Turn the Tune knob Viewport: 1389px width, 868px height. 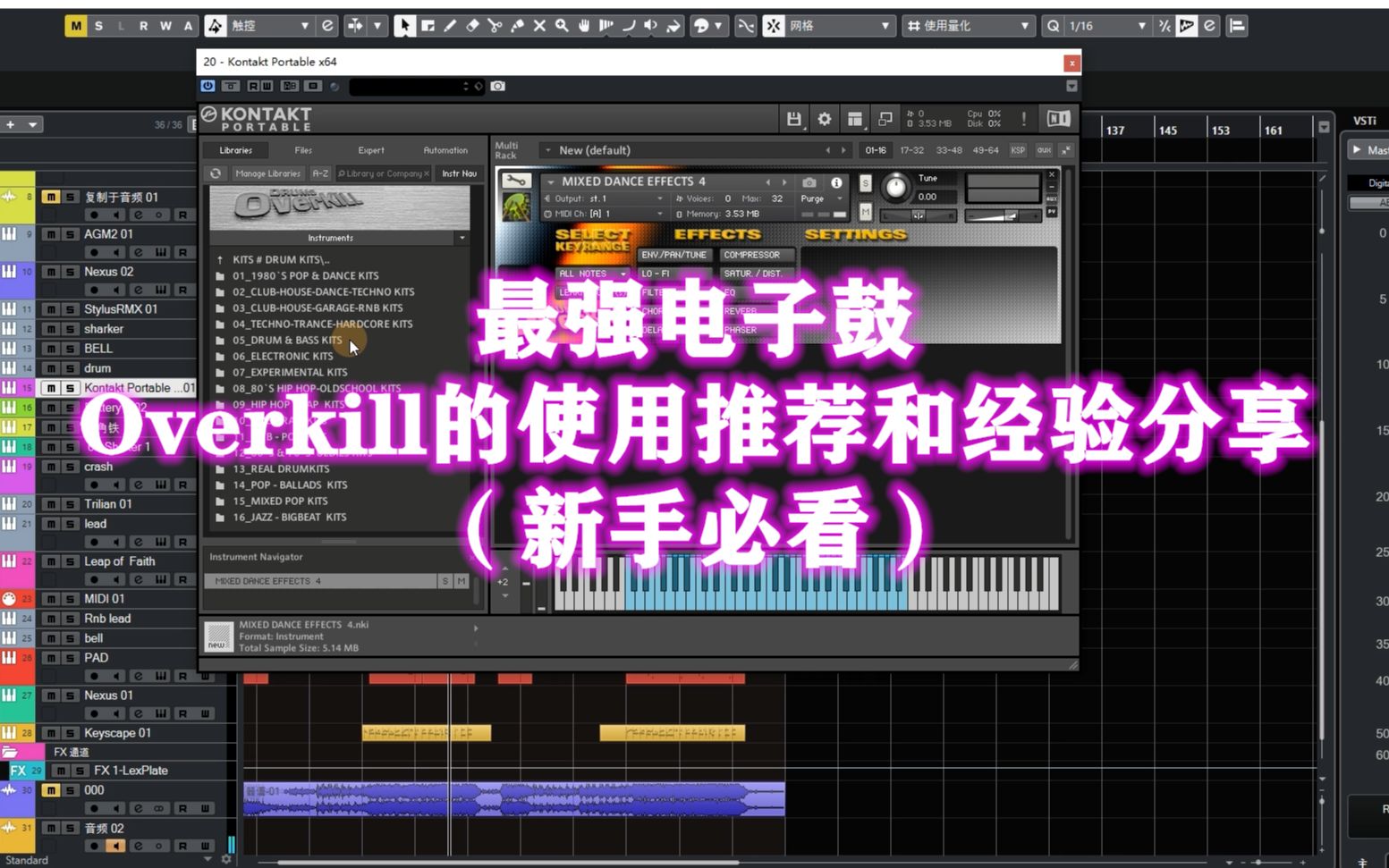(894, 187)
